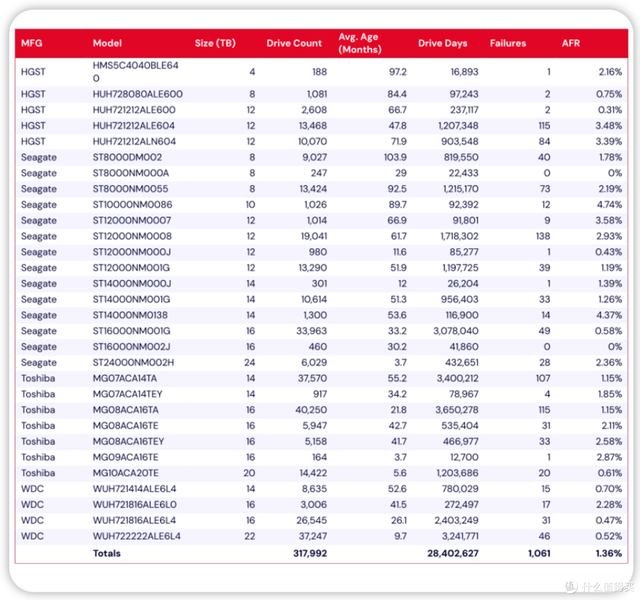640x600 pixels.
Task: Click drive count 14,422 for MG10ACA20TE
Action: click(313, 473)
